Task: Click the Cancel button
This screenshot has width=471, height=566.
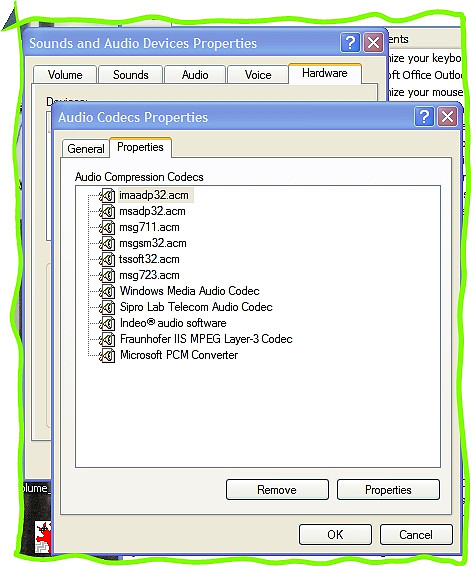Action: pyautogui.click(x=416, y=535)
